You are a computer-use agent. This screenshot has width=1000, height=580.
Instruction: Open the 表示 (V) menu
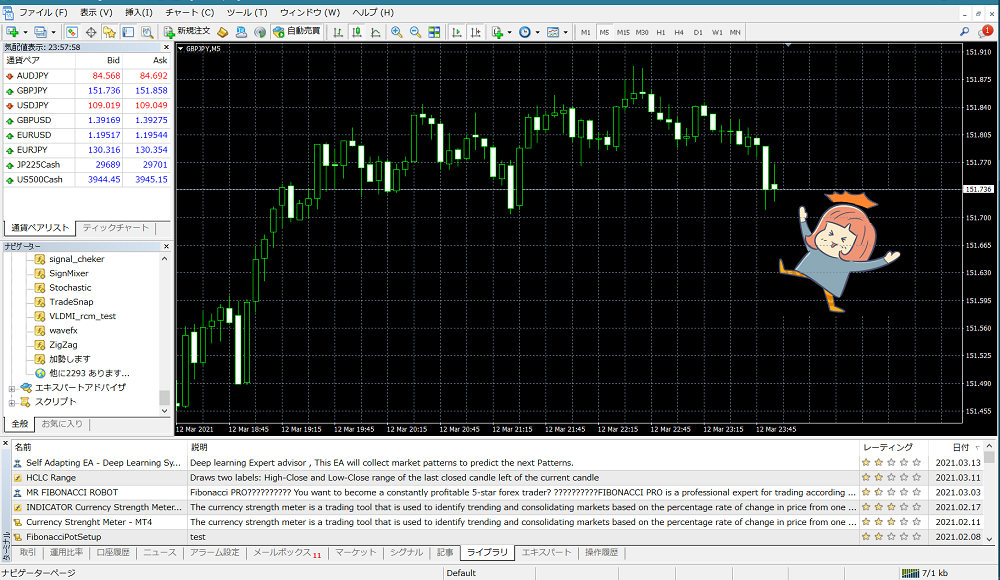(96, 12)
